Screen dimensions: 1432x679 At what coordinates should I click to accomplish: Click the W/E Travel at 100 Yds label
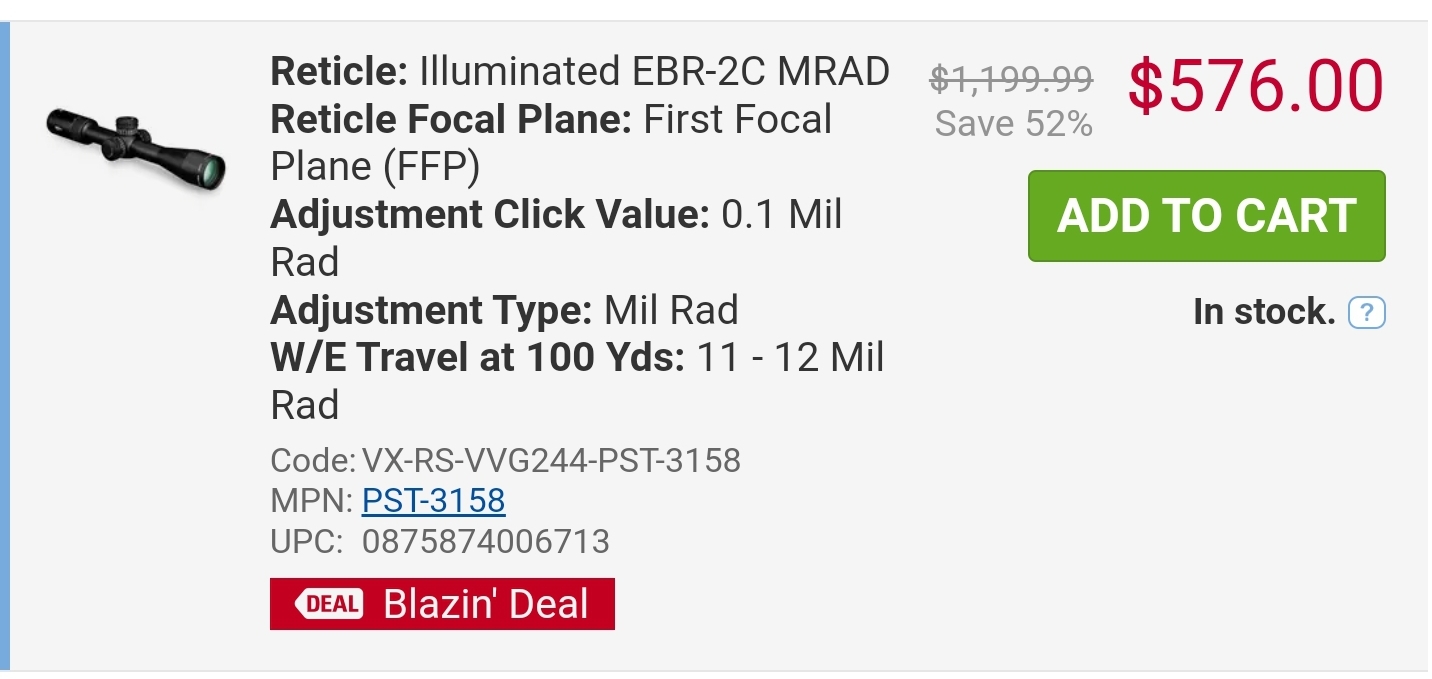(477, 358)
